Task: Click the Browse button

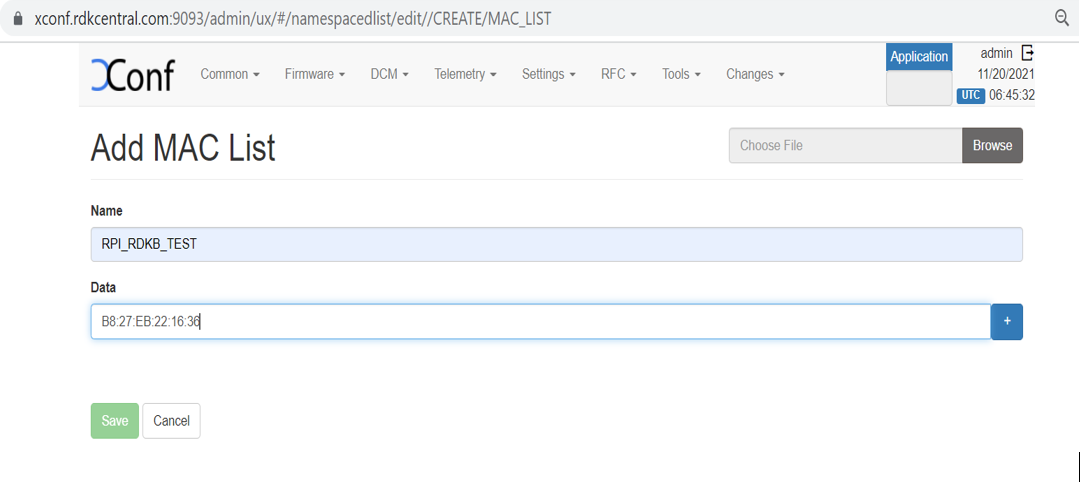Action: click(x=992, y=145)
